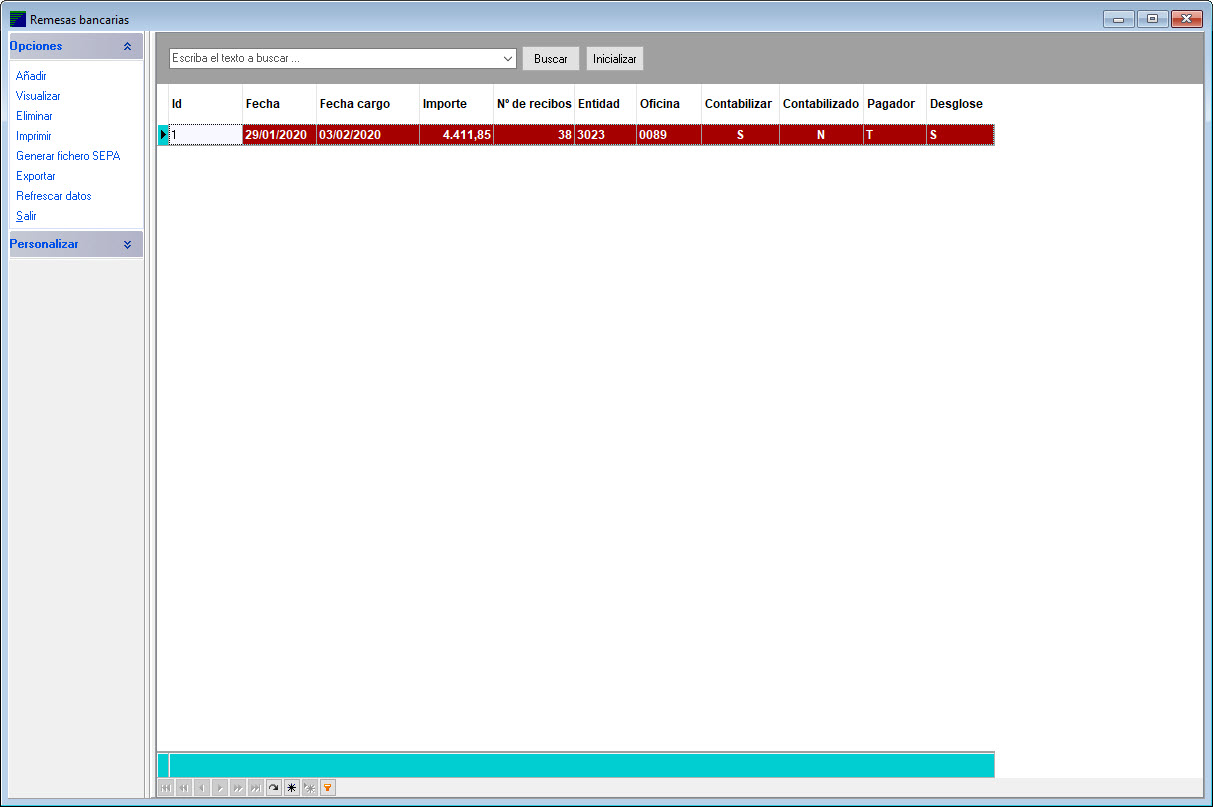
Task: Open the orange filter funnel icon
Action: pos(327,788)
